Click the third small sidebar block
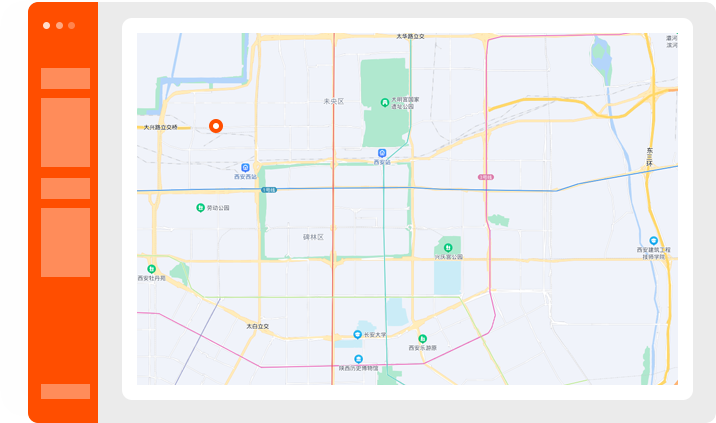The height and width of the screenshot is (423, 716). [x=65, y=188]
